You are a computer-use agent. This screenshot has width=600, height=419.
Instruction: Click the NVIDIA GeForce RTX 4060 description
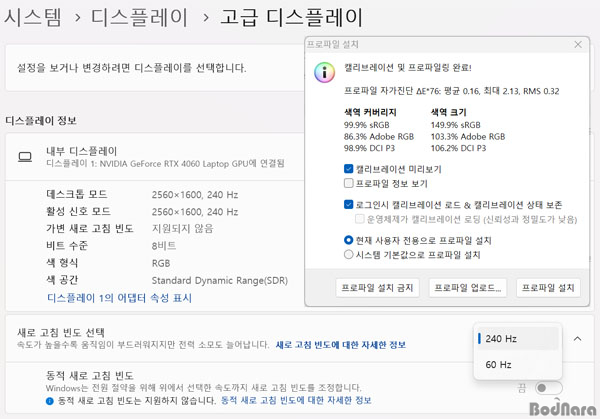click(x=165, y=163)
